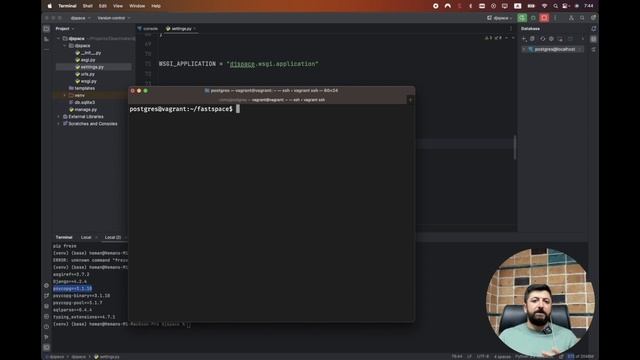Open the Shell menu

[x=88, y=6]
